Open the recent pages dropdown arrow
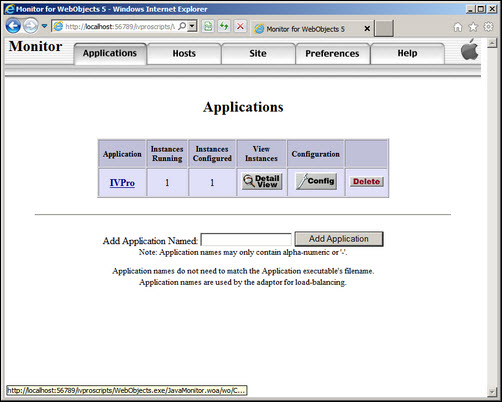Image resolution: width=502 pixels, height=402 pixels. [44, 26]
